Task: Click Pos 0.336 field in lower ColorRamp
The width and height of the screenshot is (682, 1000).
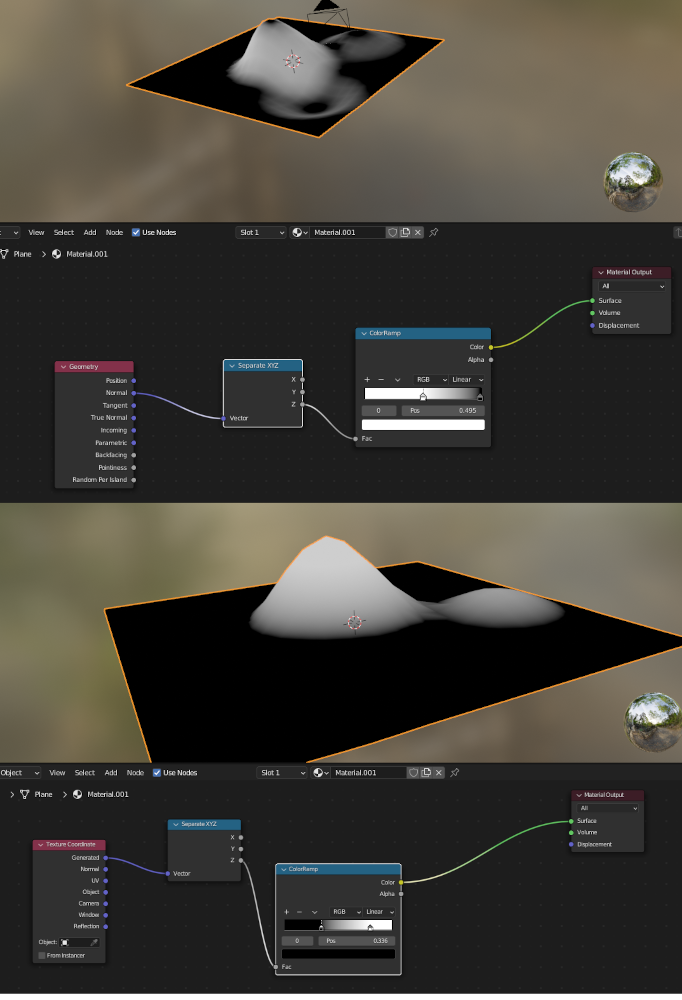Action: 357,941
